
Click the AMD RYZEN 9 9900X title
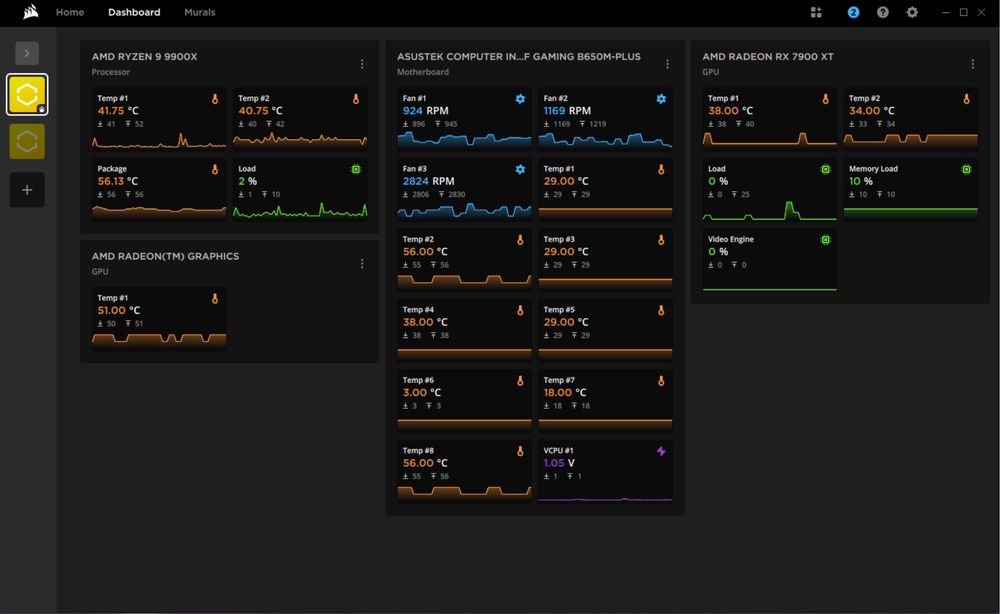pos(144,57)
